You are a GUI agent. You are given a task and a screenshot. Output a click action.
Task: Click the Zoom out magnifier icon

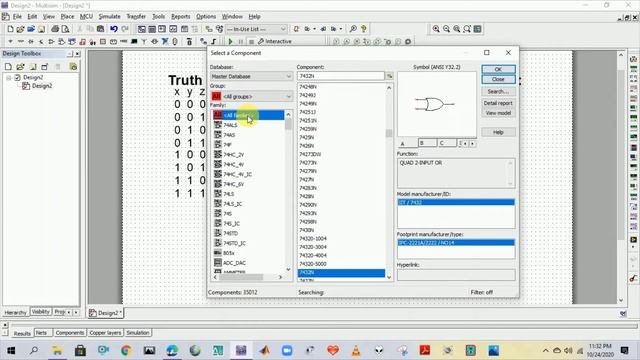[x=447, y=29]
